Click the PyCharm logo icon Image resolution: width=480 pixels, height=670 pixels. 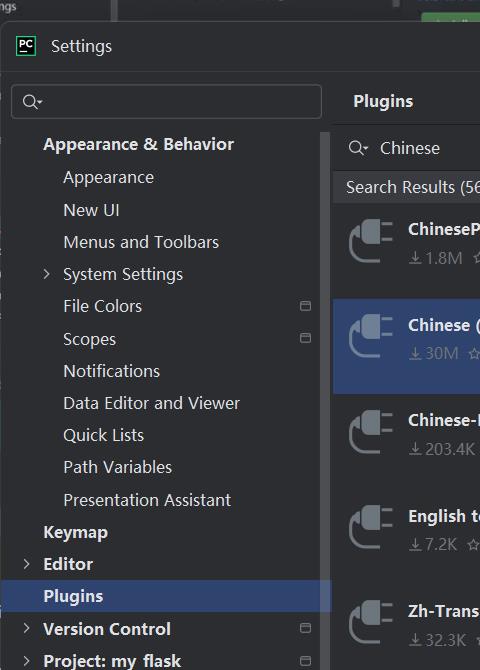pyautogui.click(x=26, y=46)
